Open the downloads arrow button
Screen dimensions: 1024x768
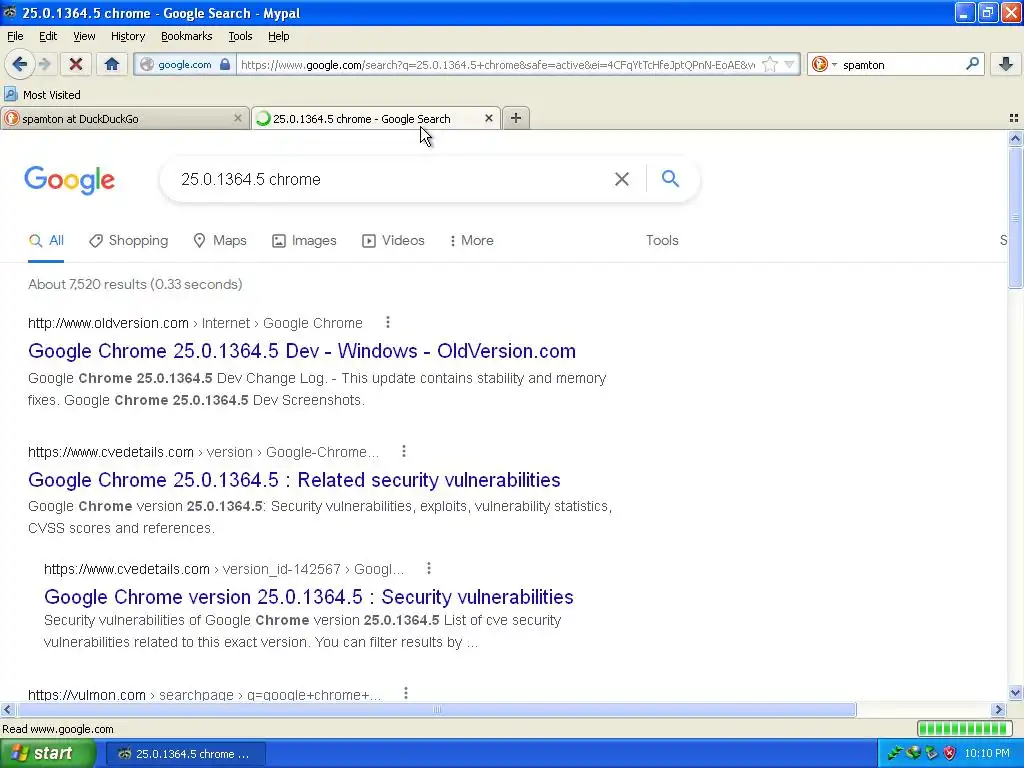1006,64
